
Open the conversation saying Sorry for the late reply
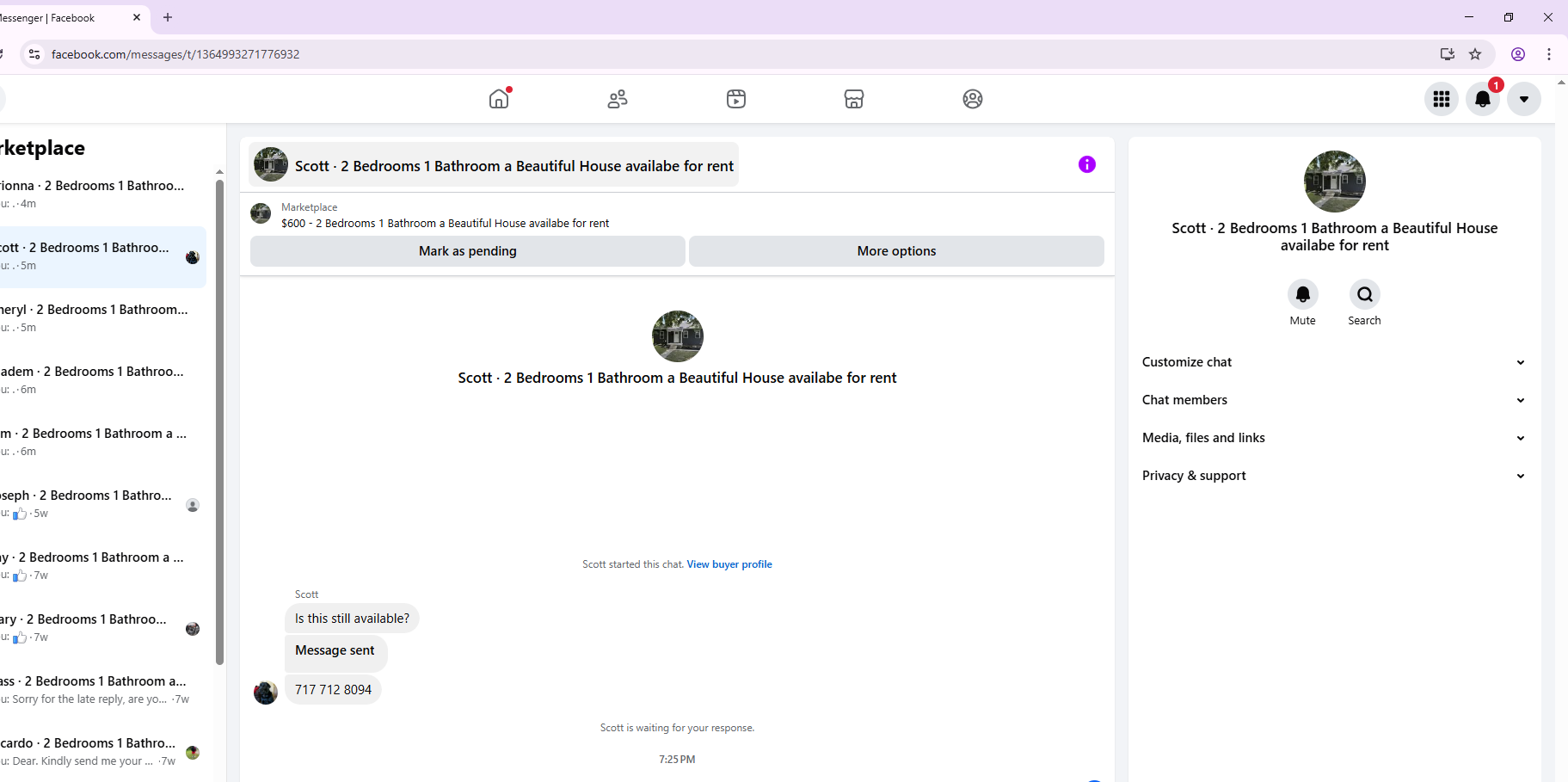(103, 691)
